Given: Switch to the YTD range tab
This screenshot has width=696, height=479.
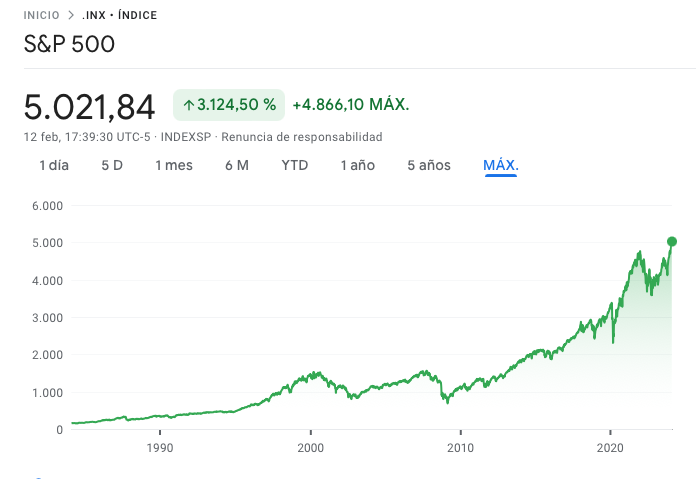Looking at the screenshot, I should pos(295,165).
